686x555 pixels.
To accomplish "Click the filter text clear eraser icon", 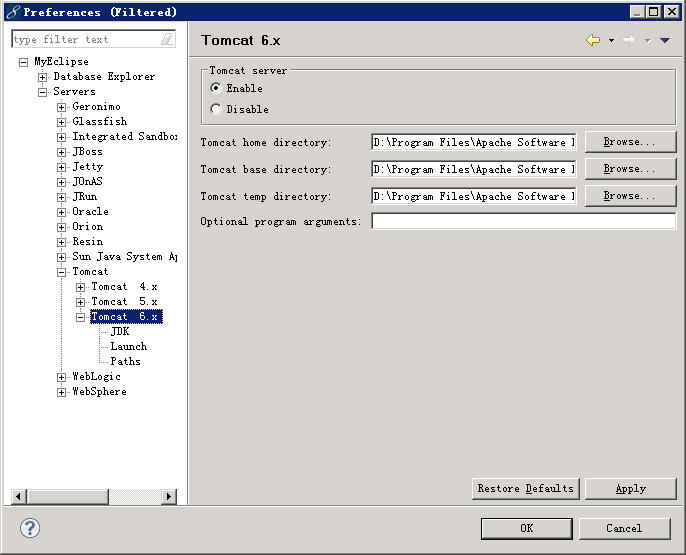I will coord(167,39).
